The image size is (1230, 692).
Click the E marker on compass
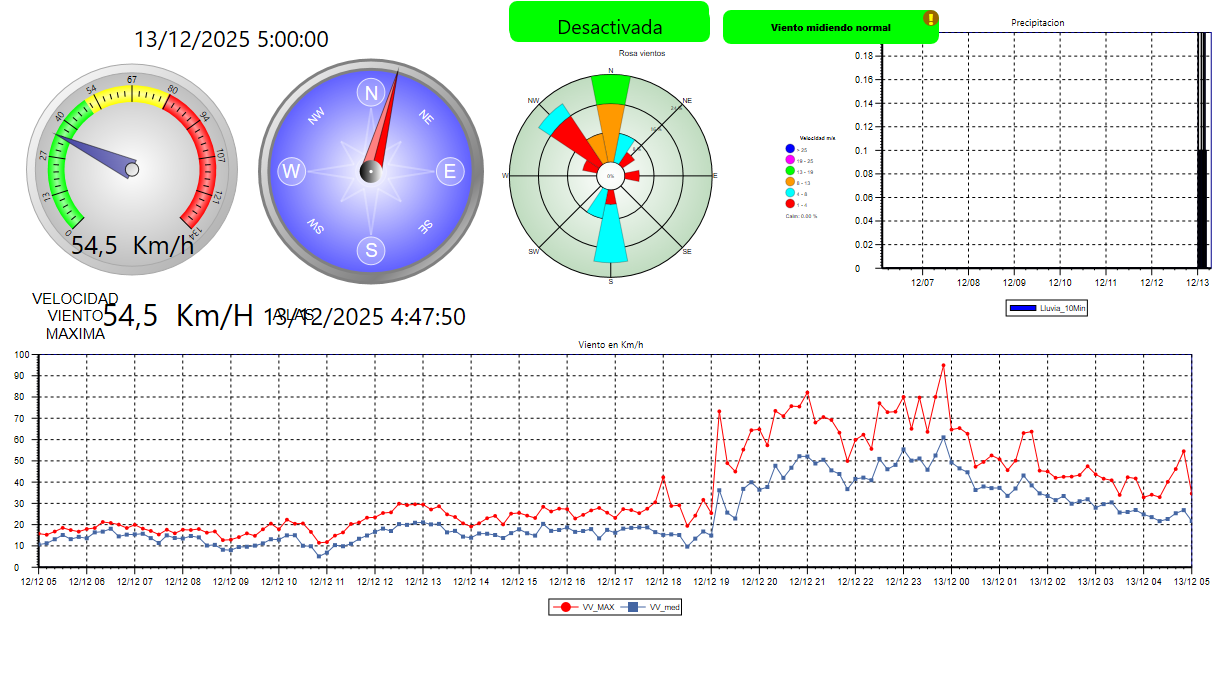[x=449, y=172]
